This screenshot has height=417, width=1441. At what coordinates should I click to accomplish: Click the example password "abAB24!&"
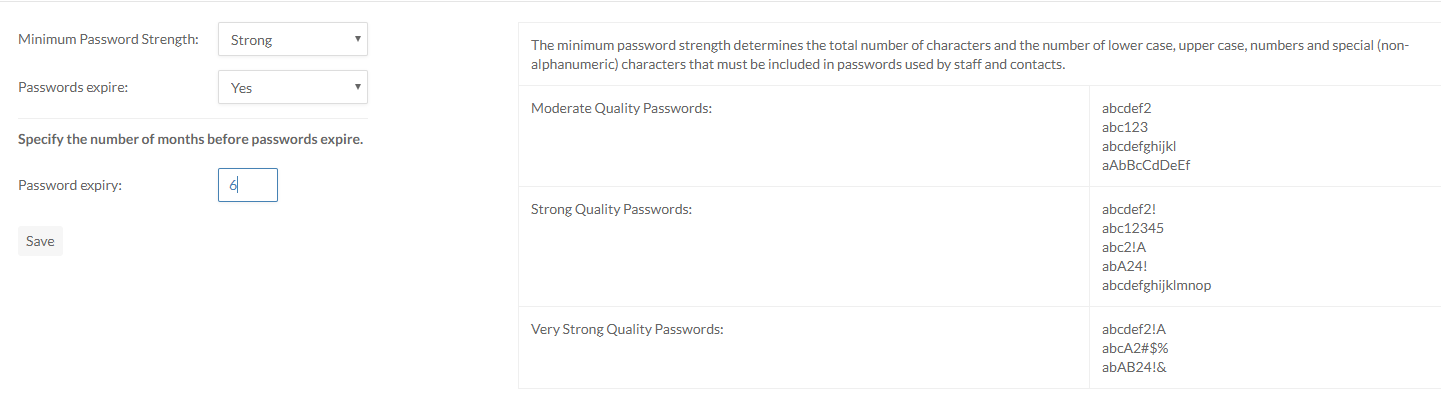coord(1134,367)
